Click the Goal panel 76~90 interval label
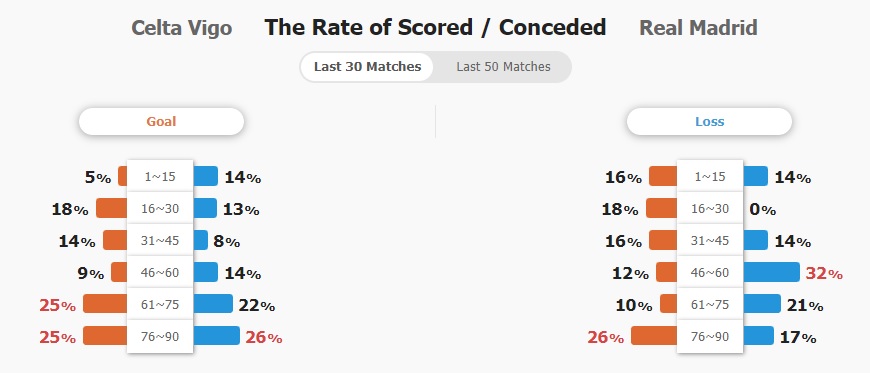This screenshot has height=373, width=870. (x=160, y=336)
